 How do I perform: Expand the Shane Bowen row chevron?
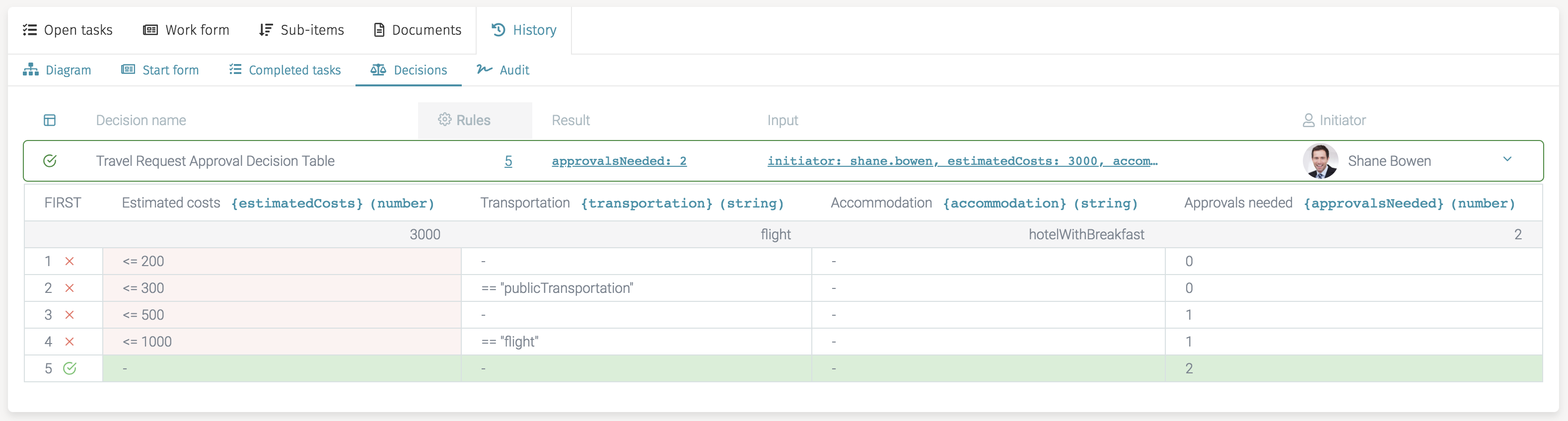(1506, 159)
